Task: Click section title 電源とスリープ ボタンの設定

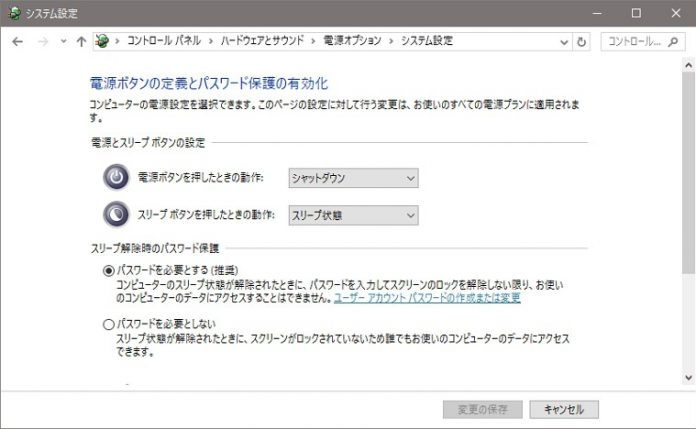Action: click(148, 143)
